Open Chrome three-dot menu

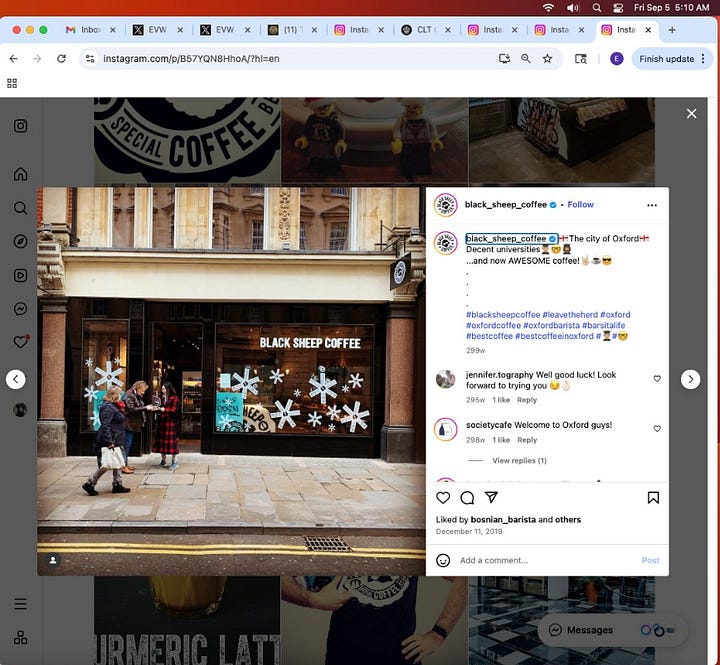703,59
